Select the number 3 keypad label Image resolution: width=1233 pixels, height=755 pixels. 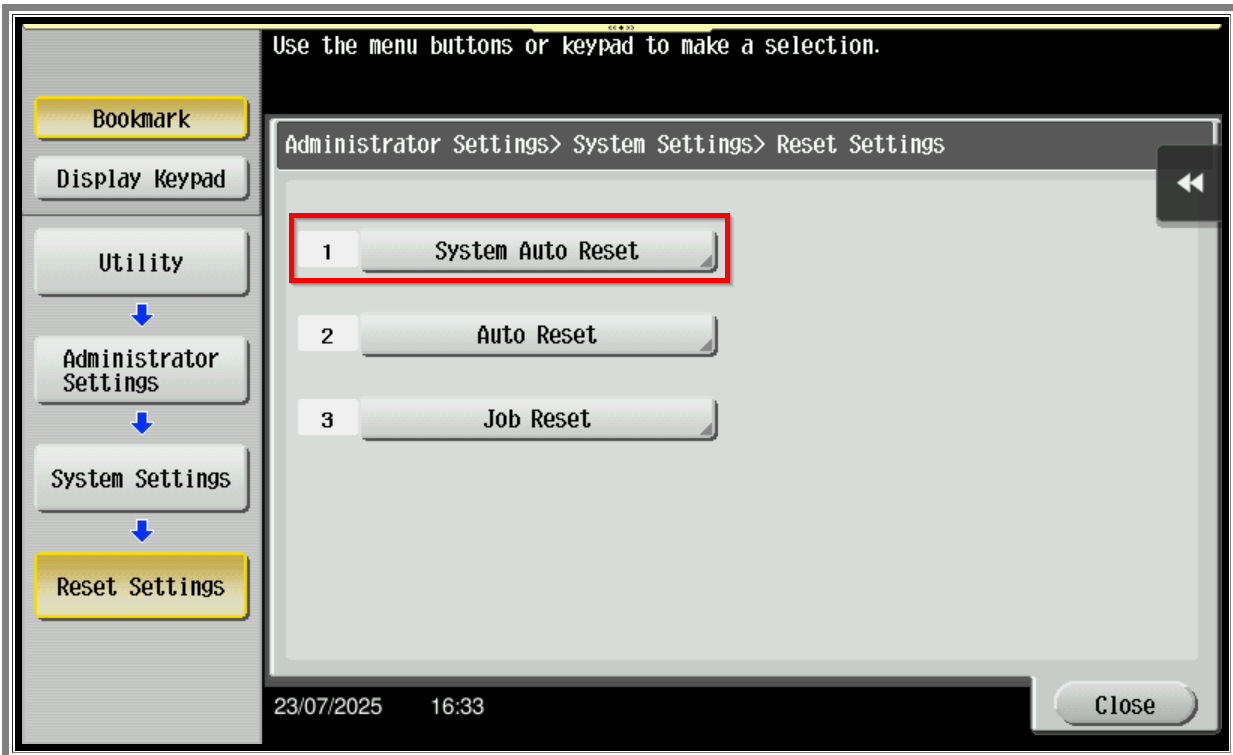(x=327, y=420)
